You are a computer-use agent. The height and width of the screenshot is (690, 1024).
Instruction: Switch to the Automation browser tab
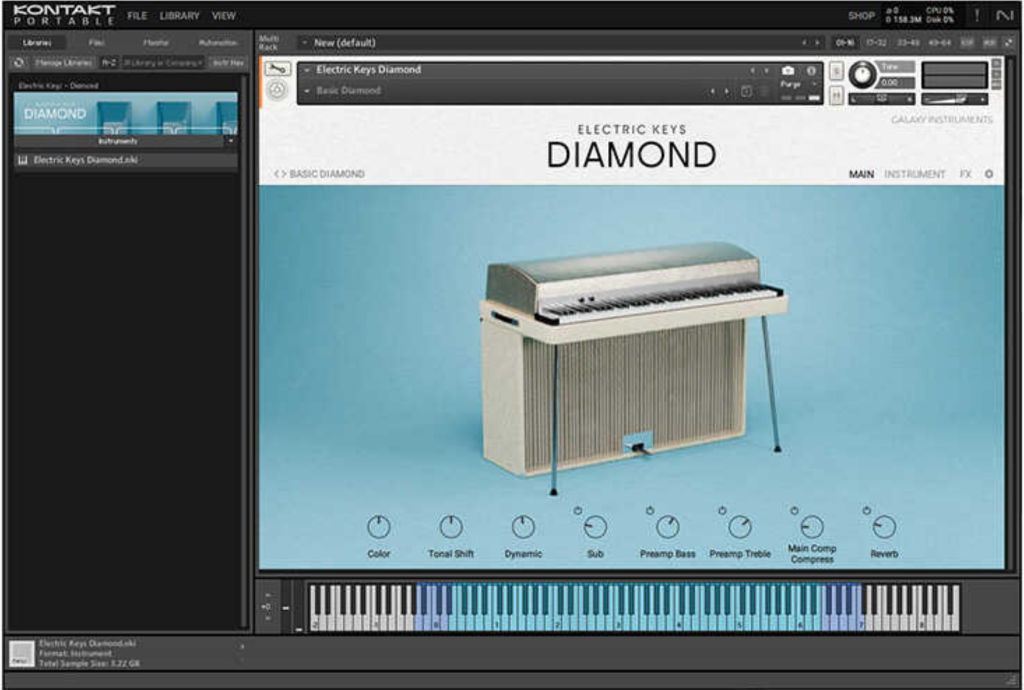point(217,42)
